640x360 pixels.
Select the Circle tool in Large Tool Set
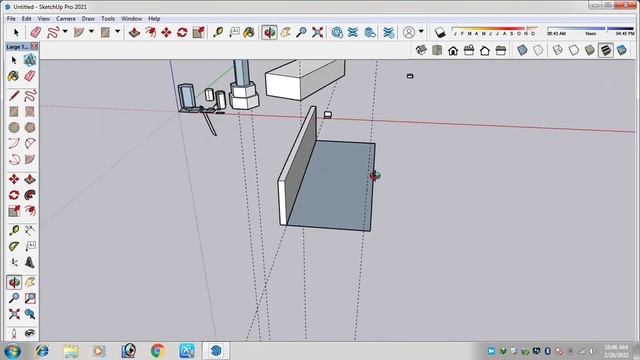coord(14,128)
